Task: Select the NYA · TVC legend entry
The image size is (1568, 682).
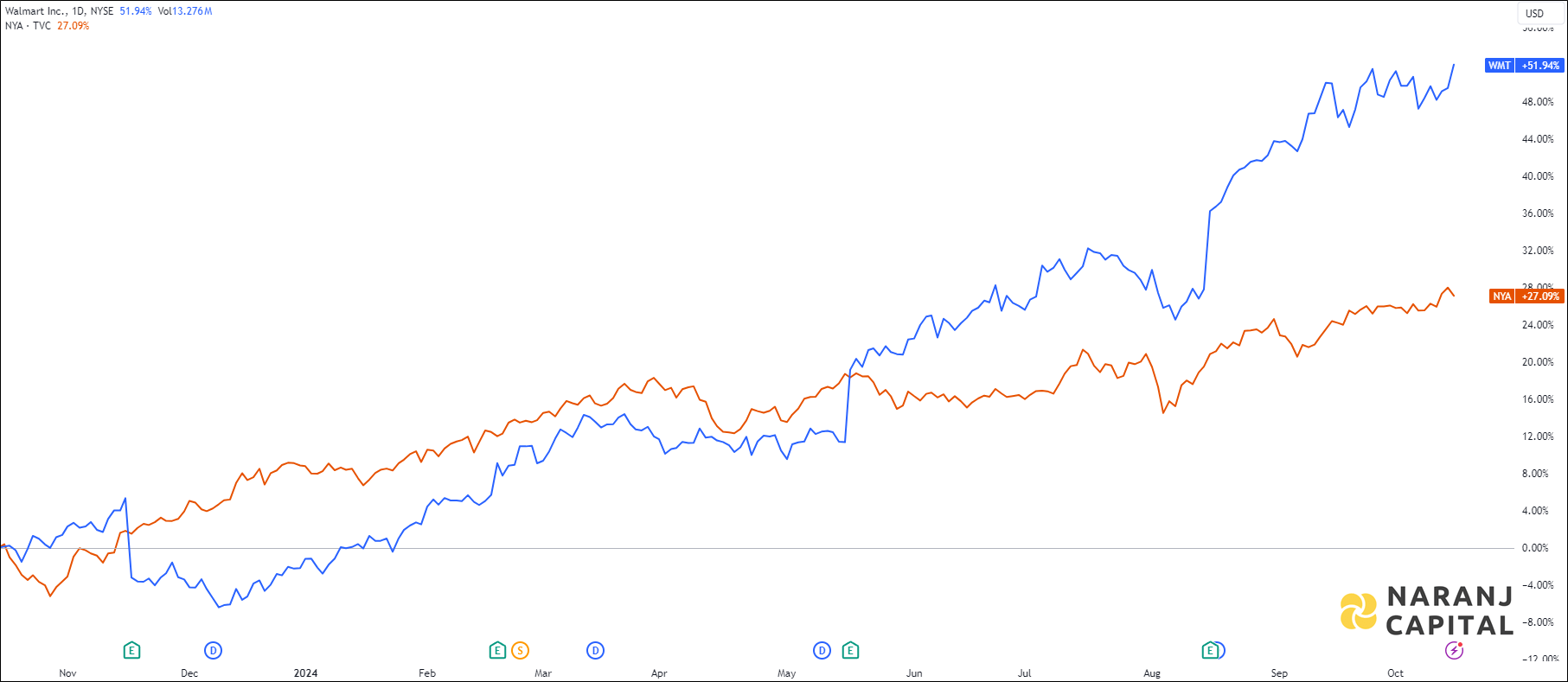Action: [29, 26]
